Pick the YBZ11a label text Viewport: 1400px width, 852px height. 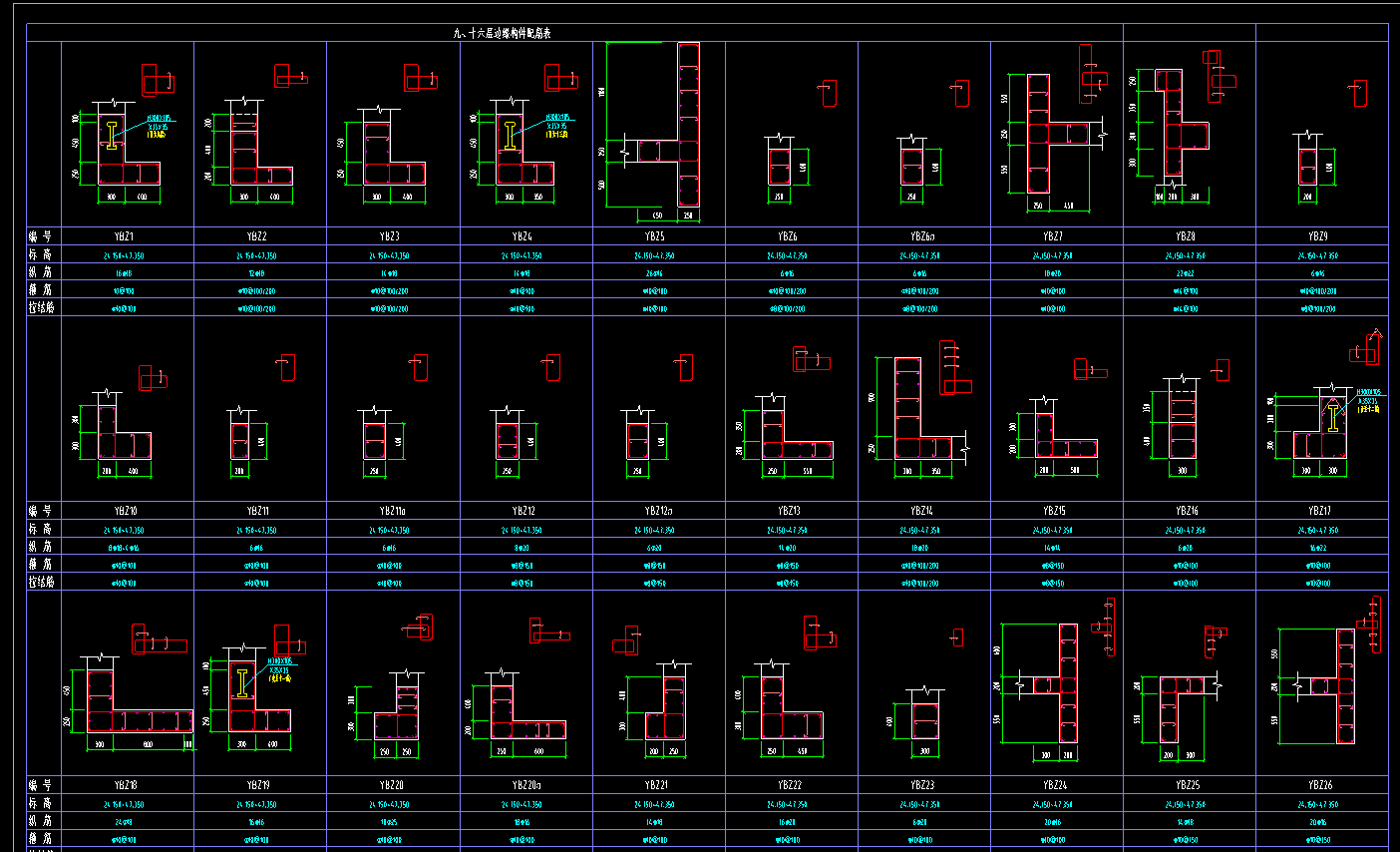point(392,511)
